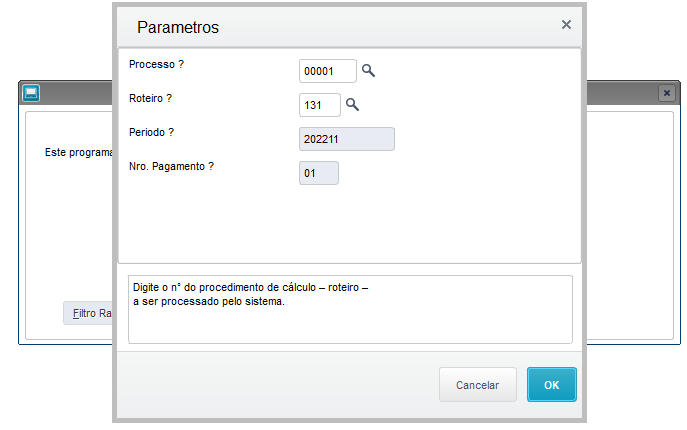The height and width of the screenshot is (430, 687).
Task: Open the Roteiro lookup magnifier
Action: click(352, 105)
